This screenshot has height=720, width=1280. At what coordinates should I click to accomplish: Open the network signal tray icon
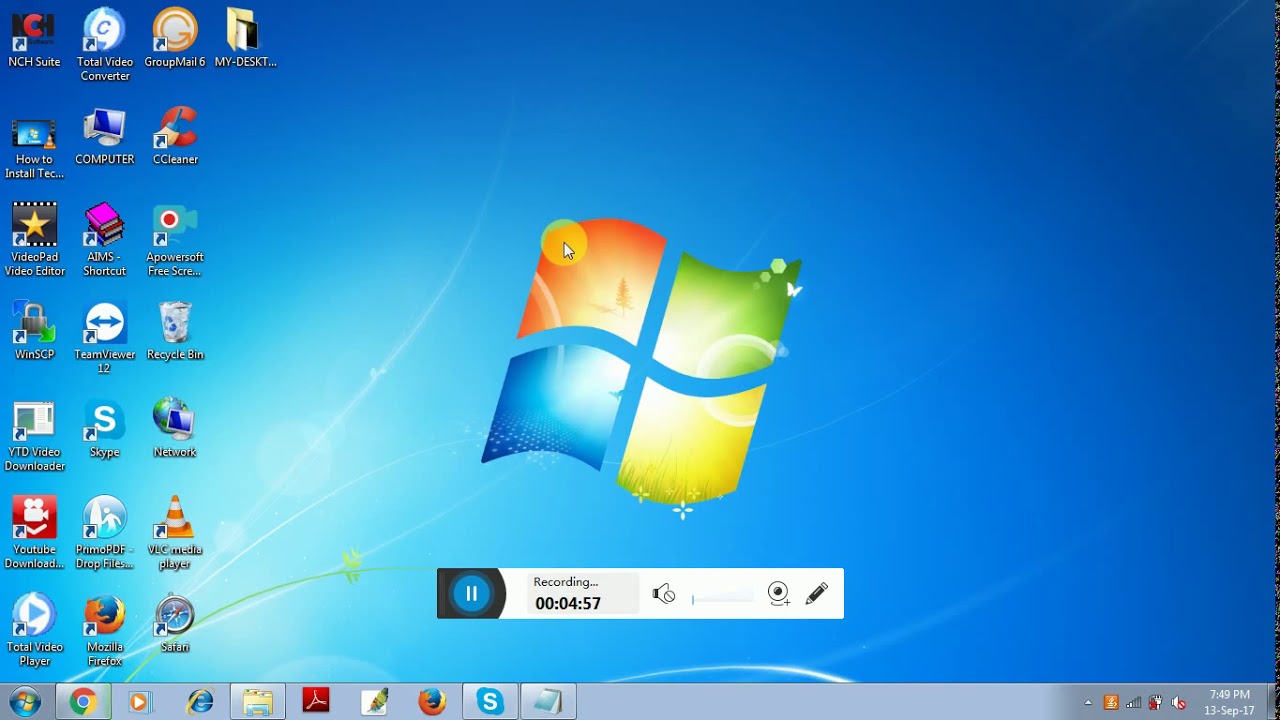pyautogui.click(x=1134, y=702)
